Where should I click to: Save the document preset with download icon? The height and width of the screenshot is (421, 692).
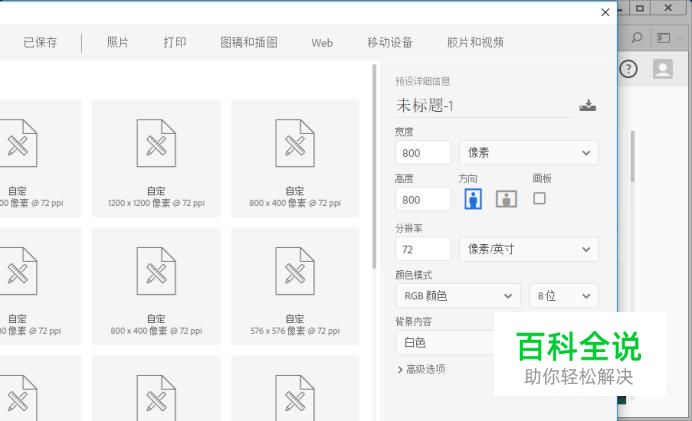coord(587,105)
